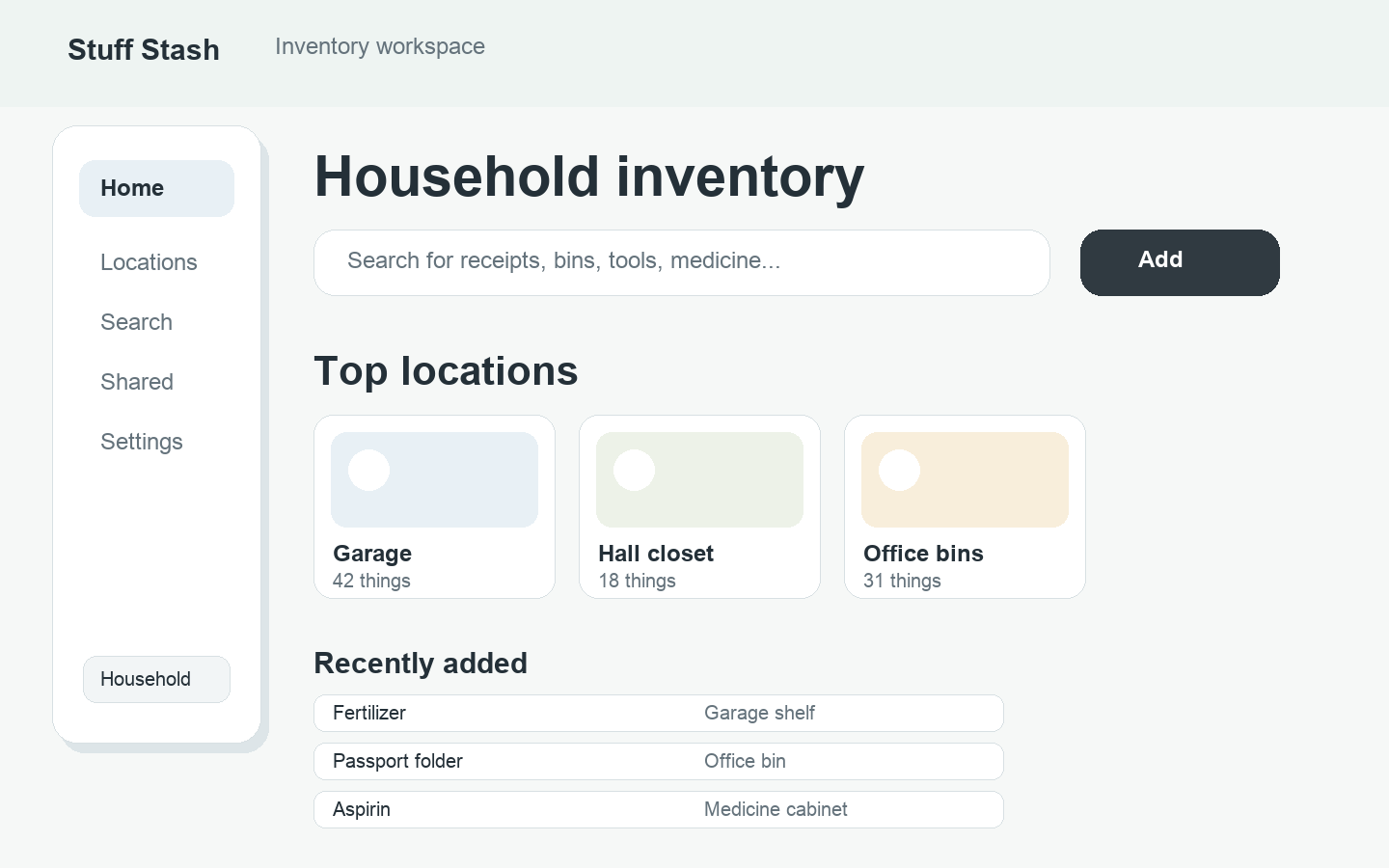Focus the search receipts and bins field
Image resolution: width=1389 pixels, height=868 pixels.
coord(682,262)
